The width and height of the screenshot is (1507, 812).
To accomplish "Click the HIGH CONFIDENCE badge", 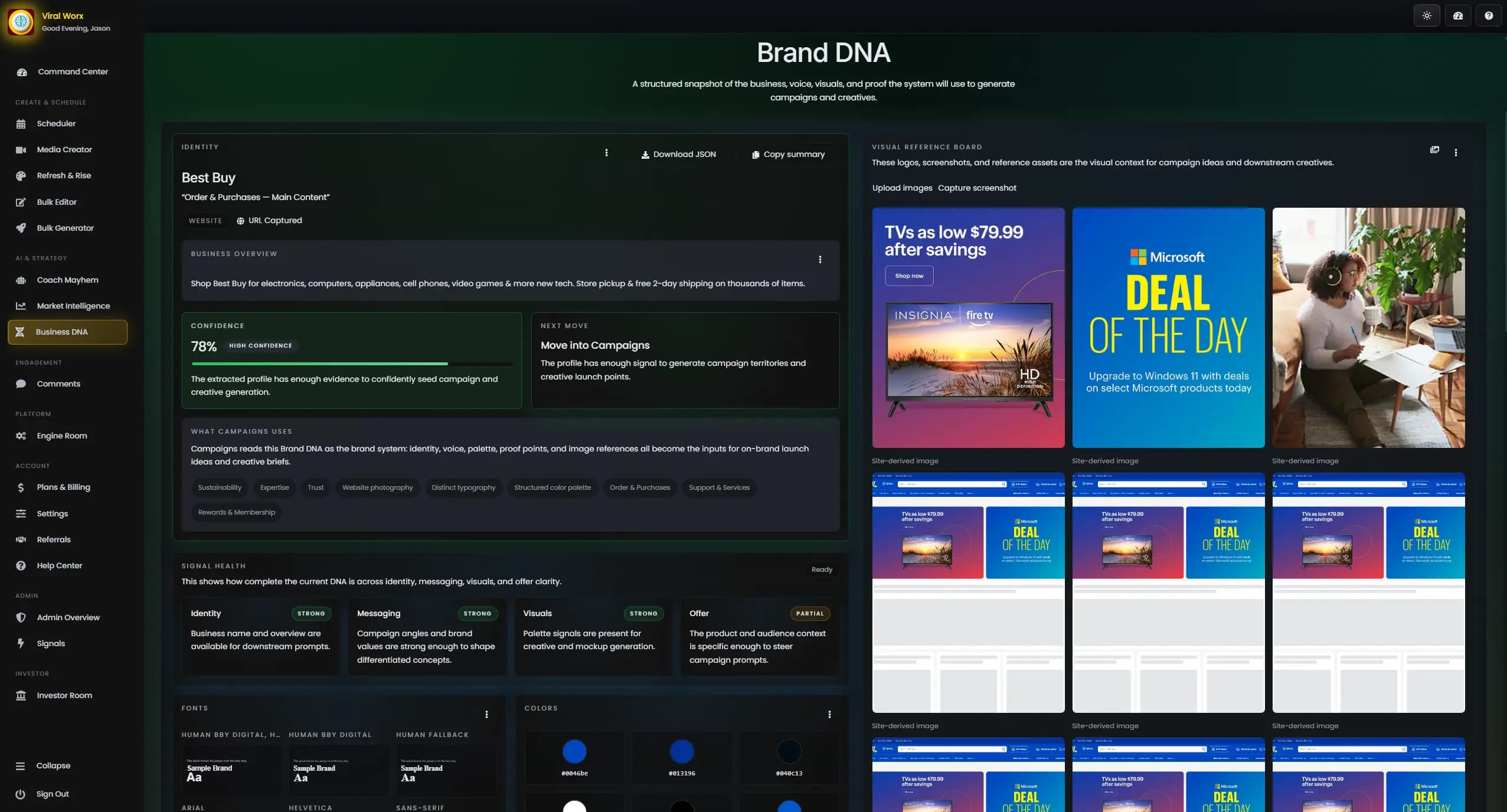I will pyautogui.click(x=260, y=346).
